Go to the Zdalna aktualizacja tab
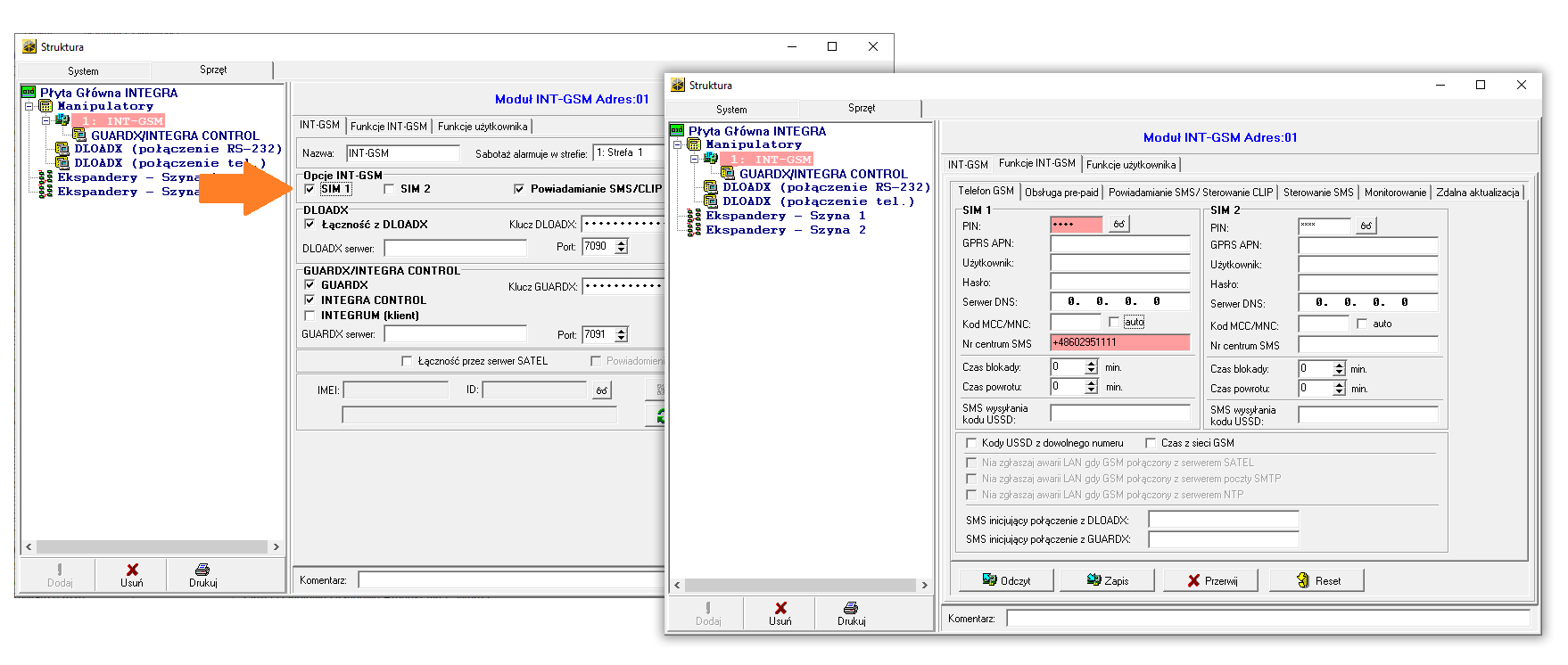The height and width of the screenshot is (665, 1568). click(1477, 193)
